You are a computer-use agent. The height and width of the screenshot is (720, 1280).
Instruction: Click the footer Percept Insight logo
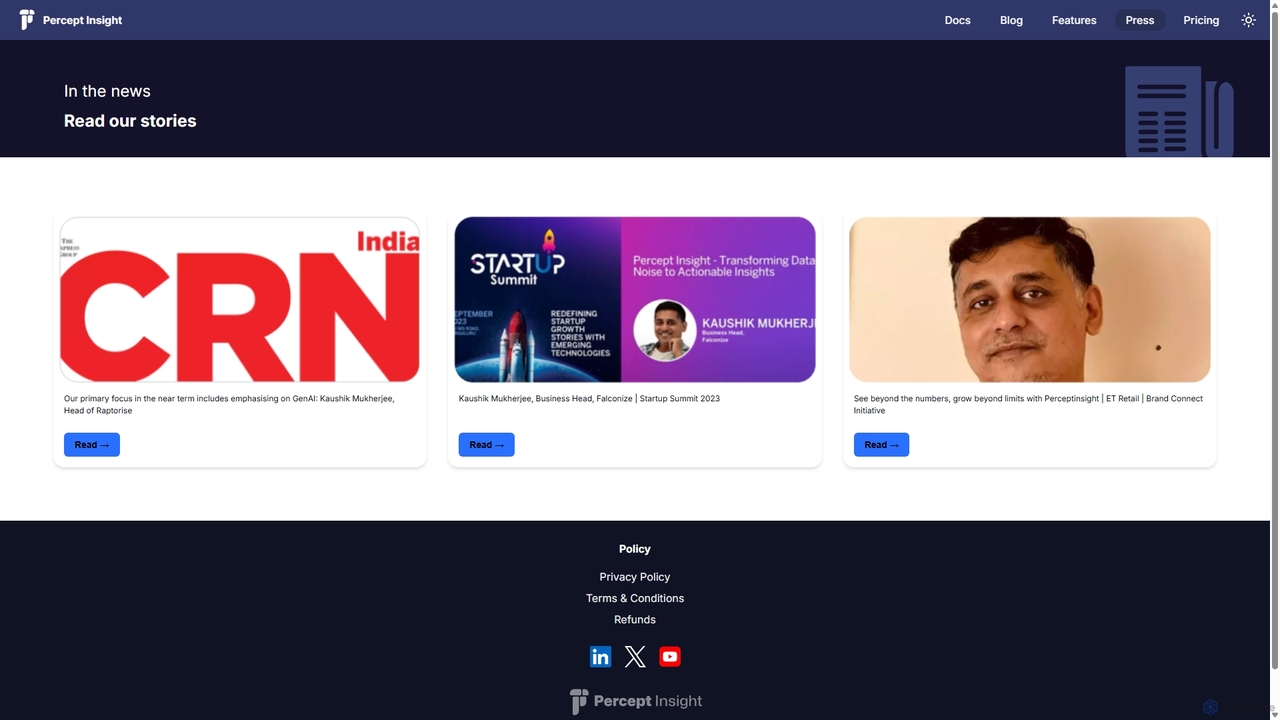coord(636,701)
